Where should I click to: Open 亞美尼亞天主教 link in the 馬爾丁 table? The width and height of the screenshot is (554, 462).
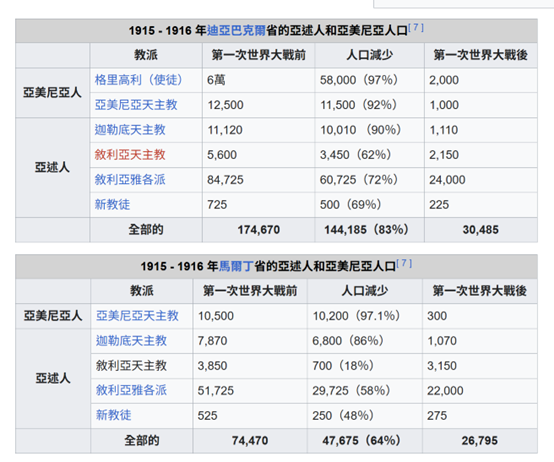pos(137,315)
